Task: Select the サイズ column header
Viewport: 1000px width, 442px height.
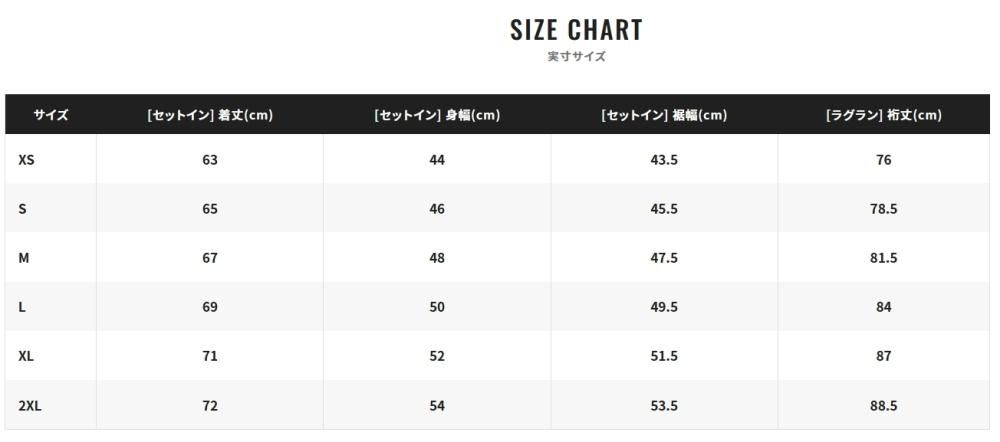Action: pos(50,115)
